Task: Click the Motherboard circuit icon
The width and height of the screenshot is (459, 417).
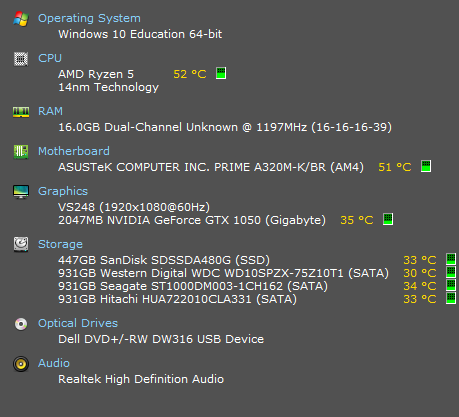Action: point(21,152)
